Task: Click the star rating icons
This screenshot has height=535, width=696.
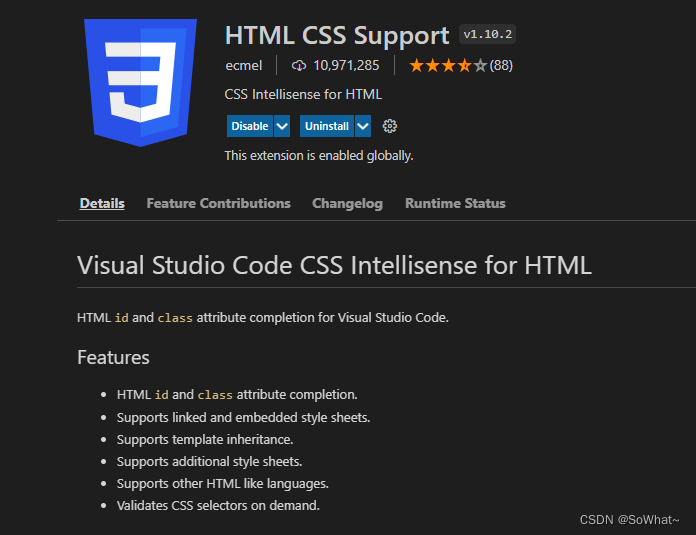Action: point(448,66)
